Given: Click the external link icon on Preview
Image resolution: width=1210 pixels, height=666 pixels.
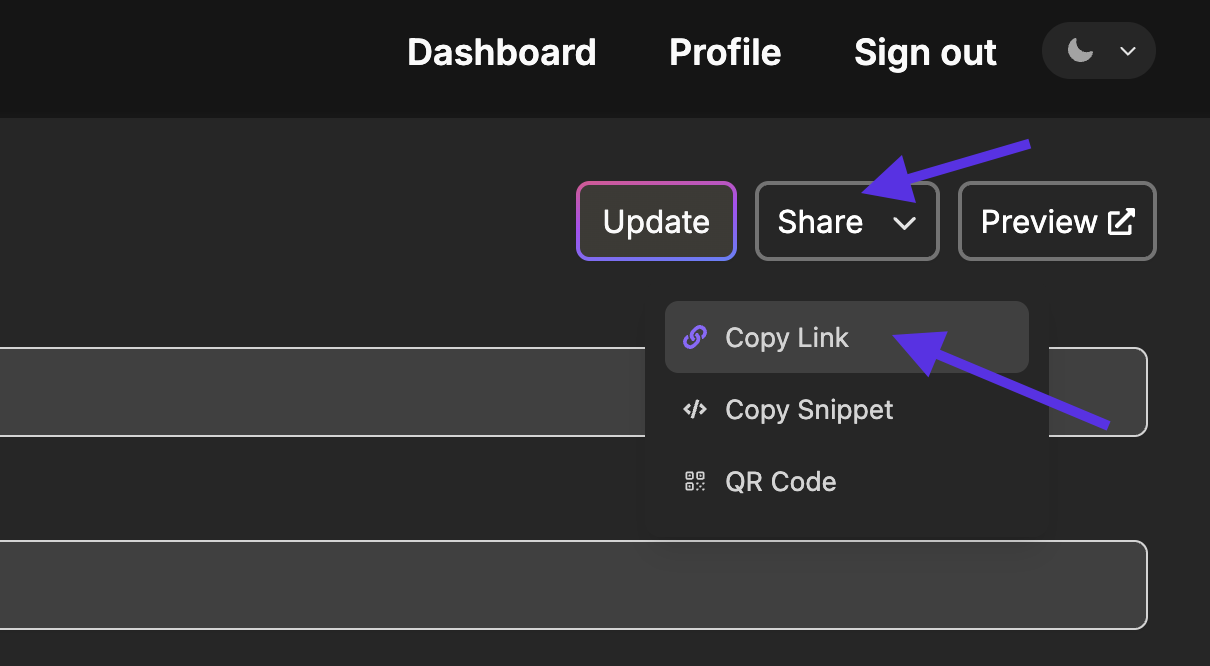Looking at the screenshot, I should point(1121,221).
